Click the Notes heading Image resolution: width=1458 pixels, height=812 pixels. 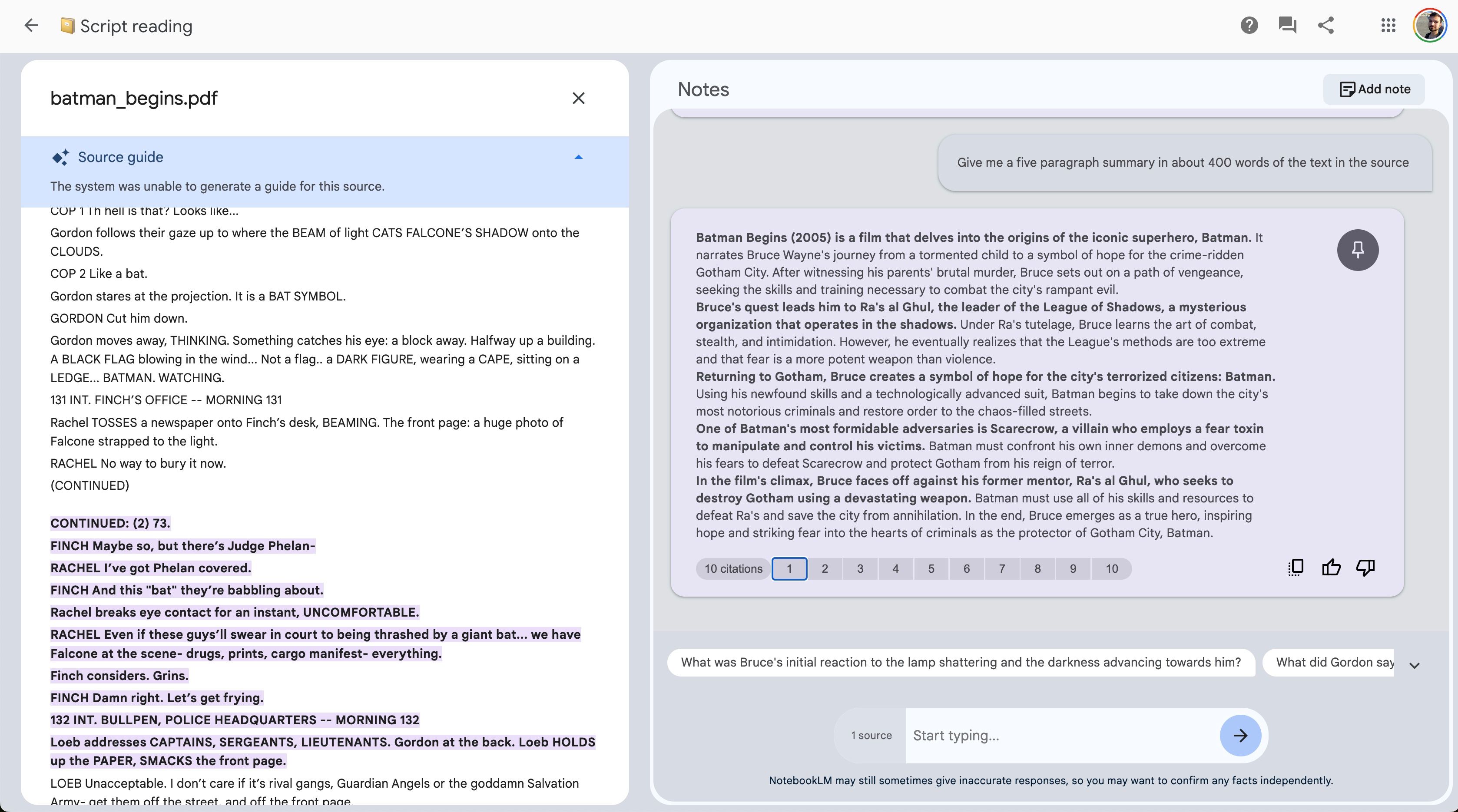[x=703, y=89]
